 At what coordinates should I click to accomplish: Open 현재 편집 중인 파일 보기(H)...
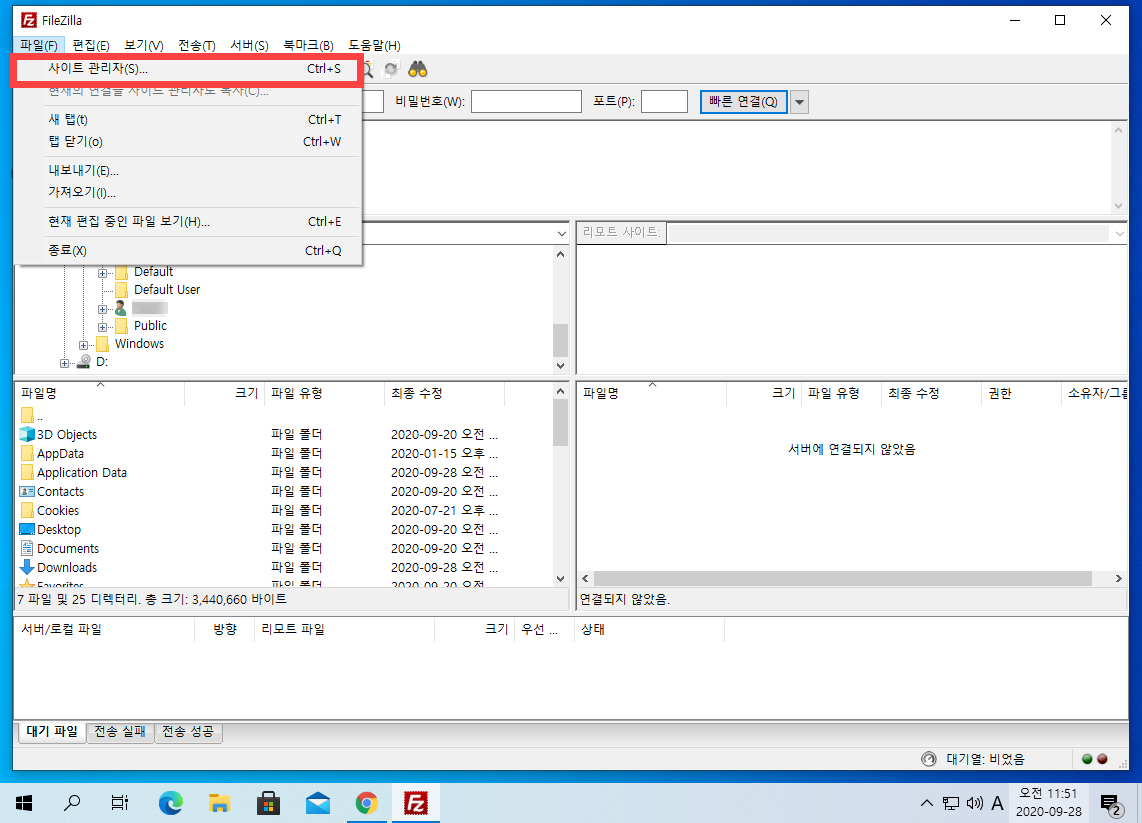[187, 221]
